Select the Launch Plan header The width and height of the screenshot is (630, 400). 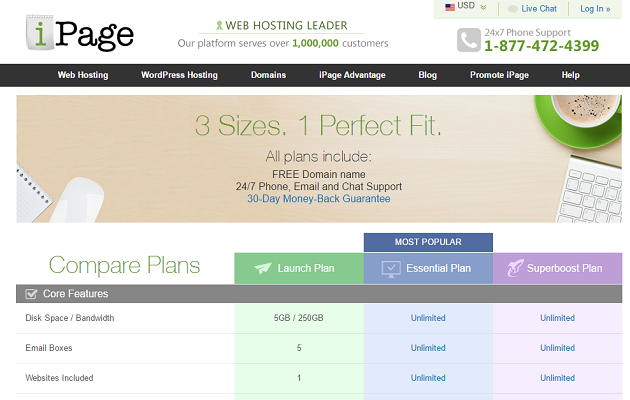(x=299, y=268)
